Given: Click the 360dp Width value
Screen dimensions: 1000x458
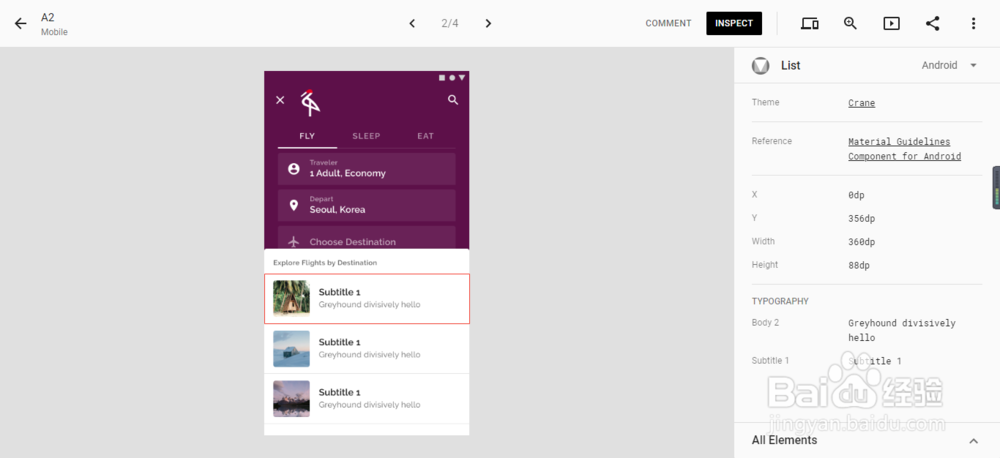Looking at the screenshot, I should tap(862, 242).
